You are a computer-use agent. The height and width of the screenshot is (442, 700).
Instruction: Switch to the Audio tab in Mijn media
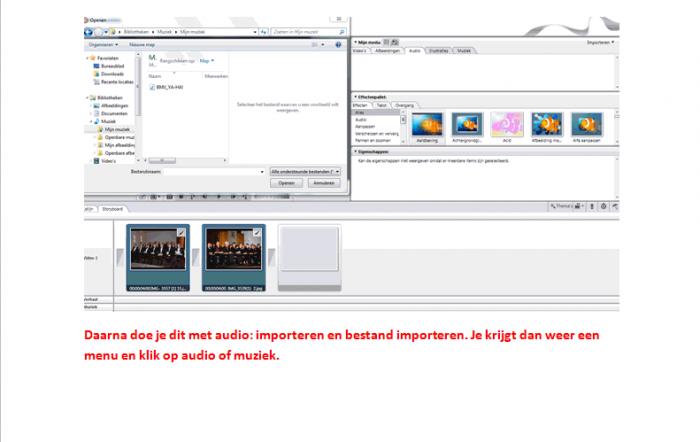415,51
